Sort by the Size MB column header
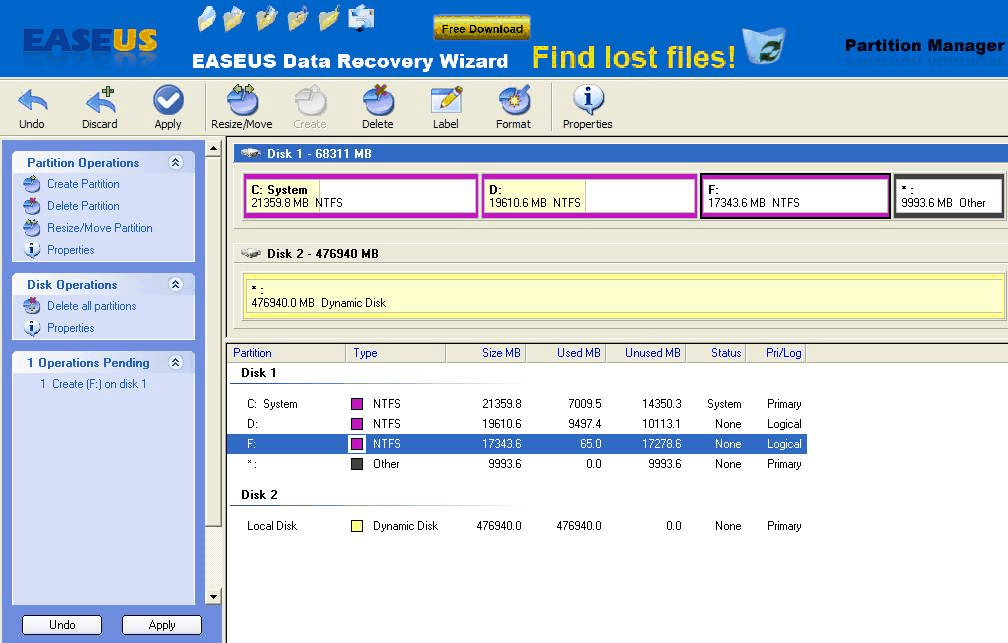Viewport: 1008px width, 643px height. [486, 353]
